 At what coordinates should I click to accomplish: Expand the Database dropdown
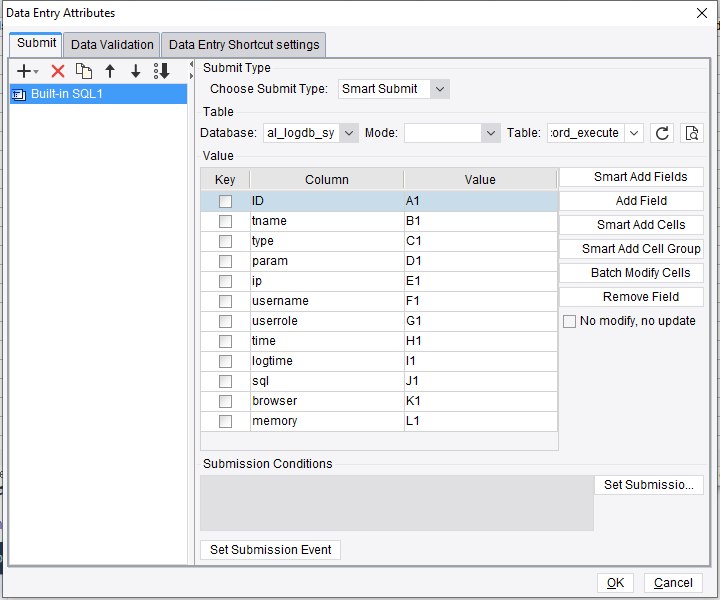pyautogui.click(x=349, y=133)
